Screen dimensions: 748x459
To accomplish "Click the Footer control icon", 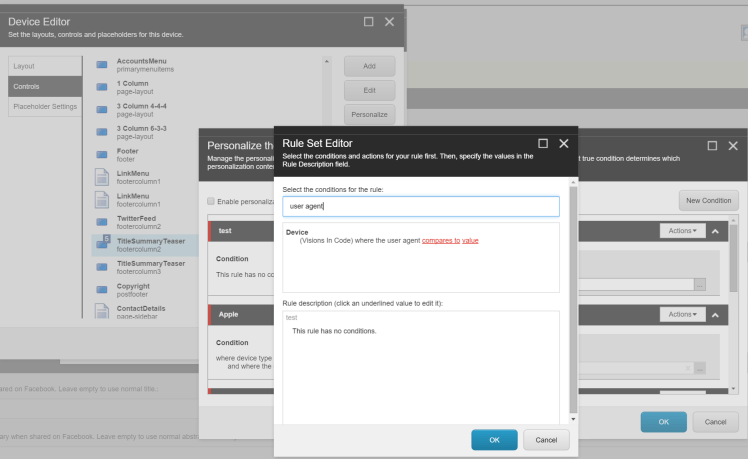I will point(102,155).
